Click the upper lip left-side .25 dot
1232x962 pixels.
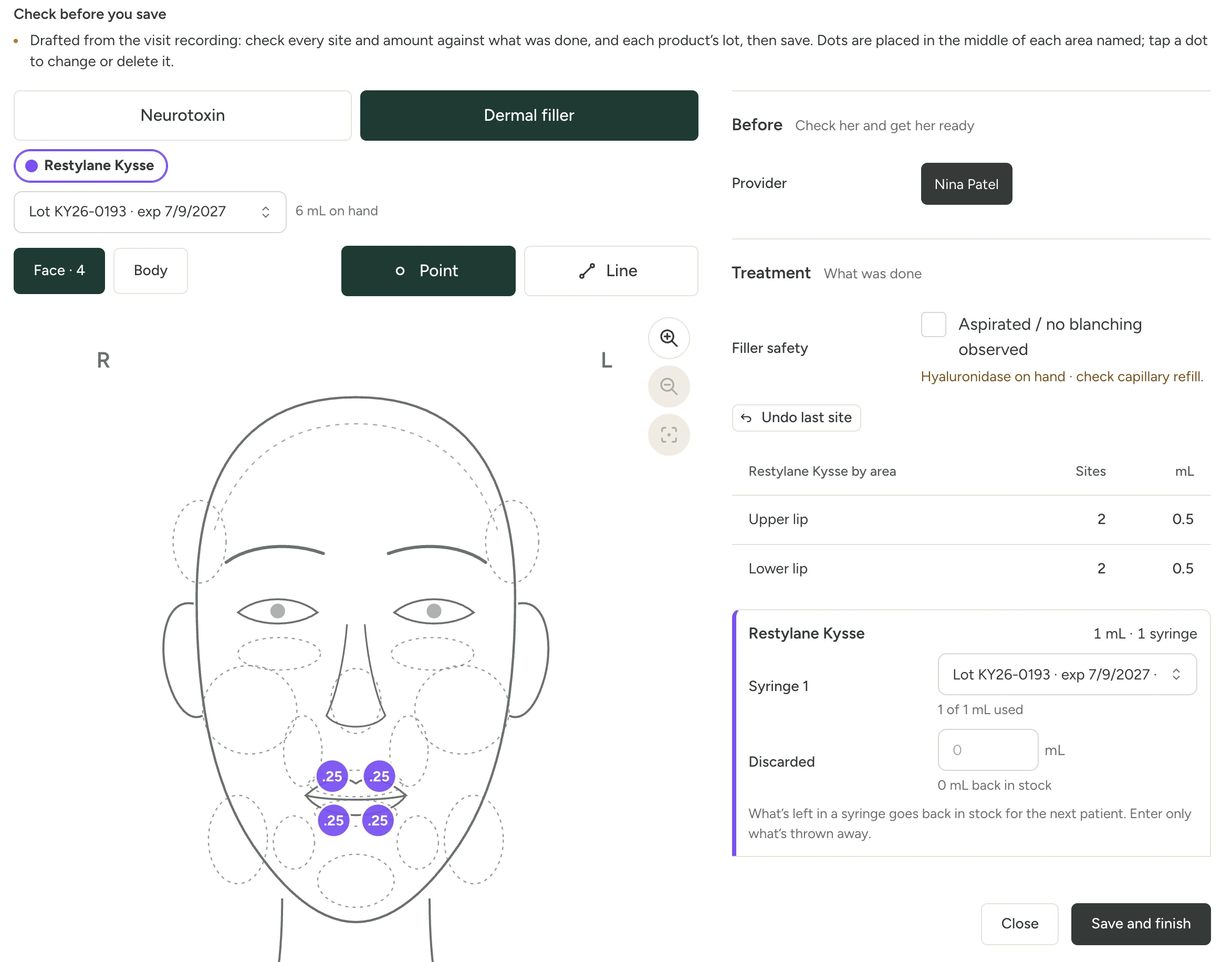tap(379, 776)
